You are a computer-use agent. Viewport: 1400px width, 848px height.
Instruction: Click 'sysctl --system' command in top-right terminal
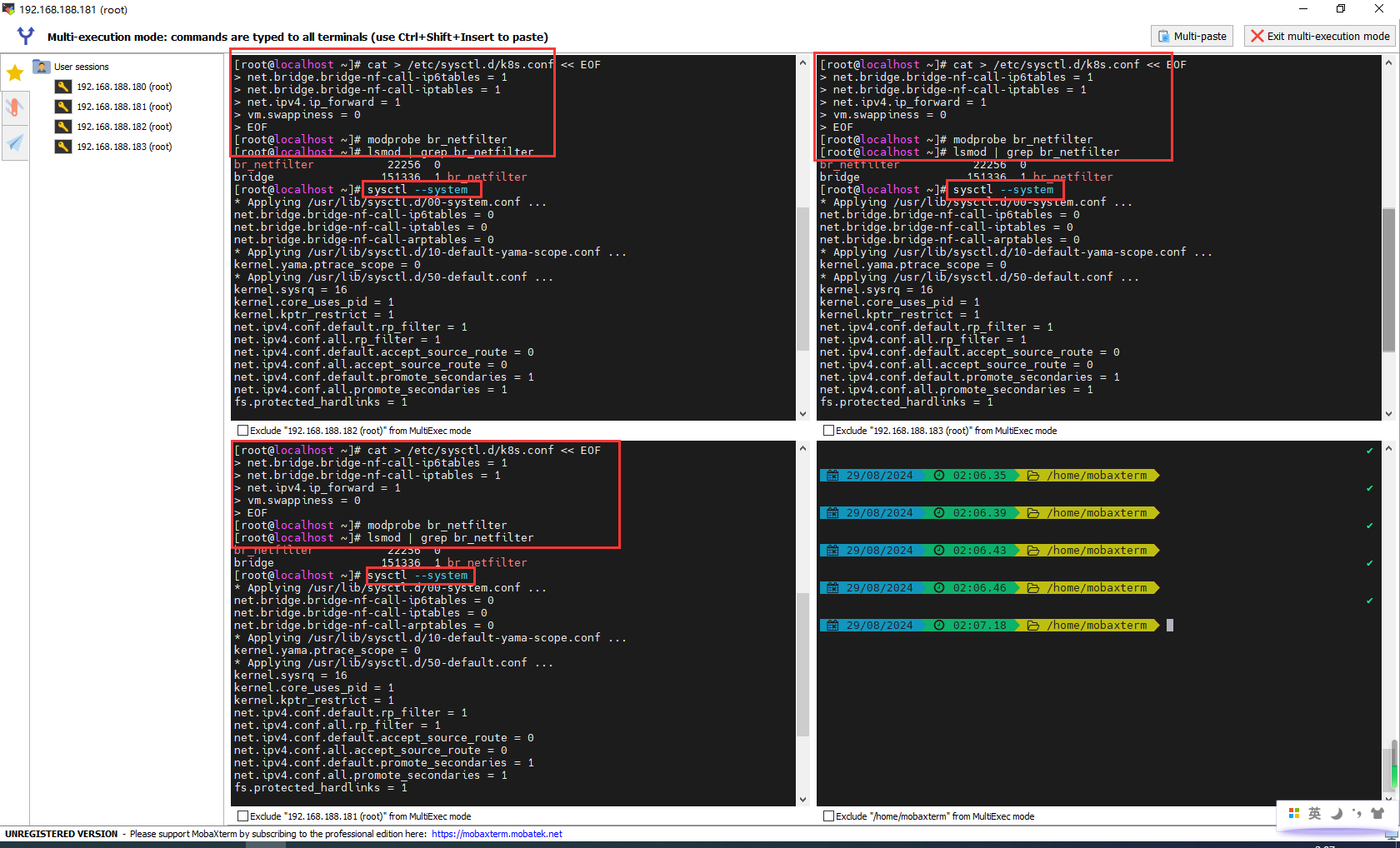coord(1003,190)
